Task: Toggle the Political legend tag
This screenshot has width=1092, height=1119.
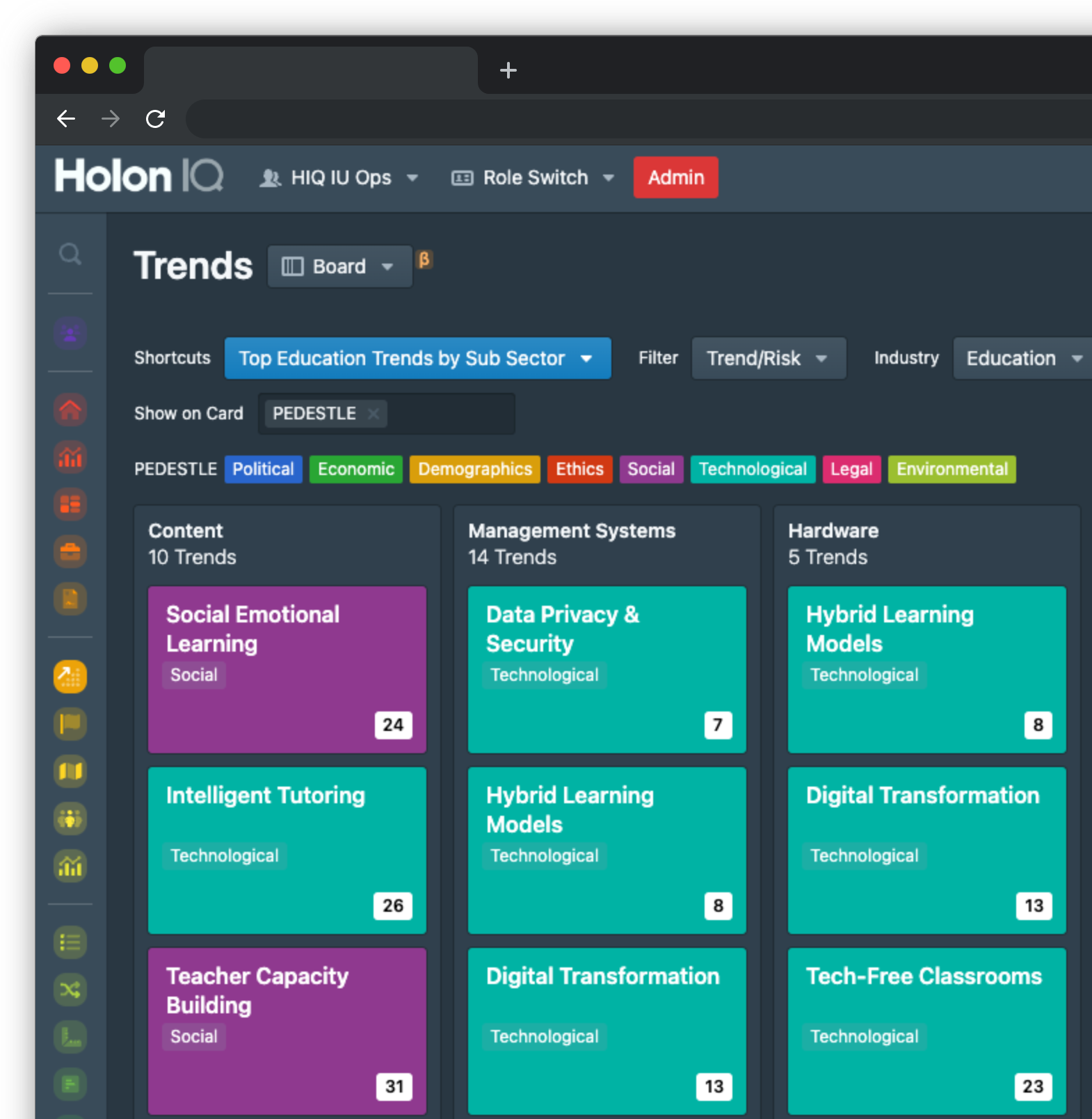Action: point(263,469)
